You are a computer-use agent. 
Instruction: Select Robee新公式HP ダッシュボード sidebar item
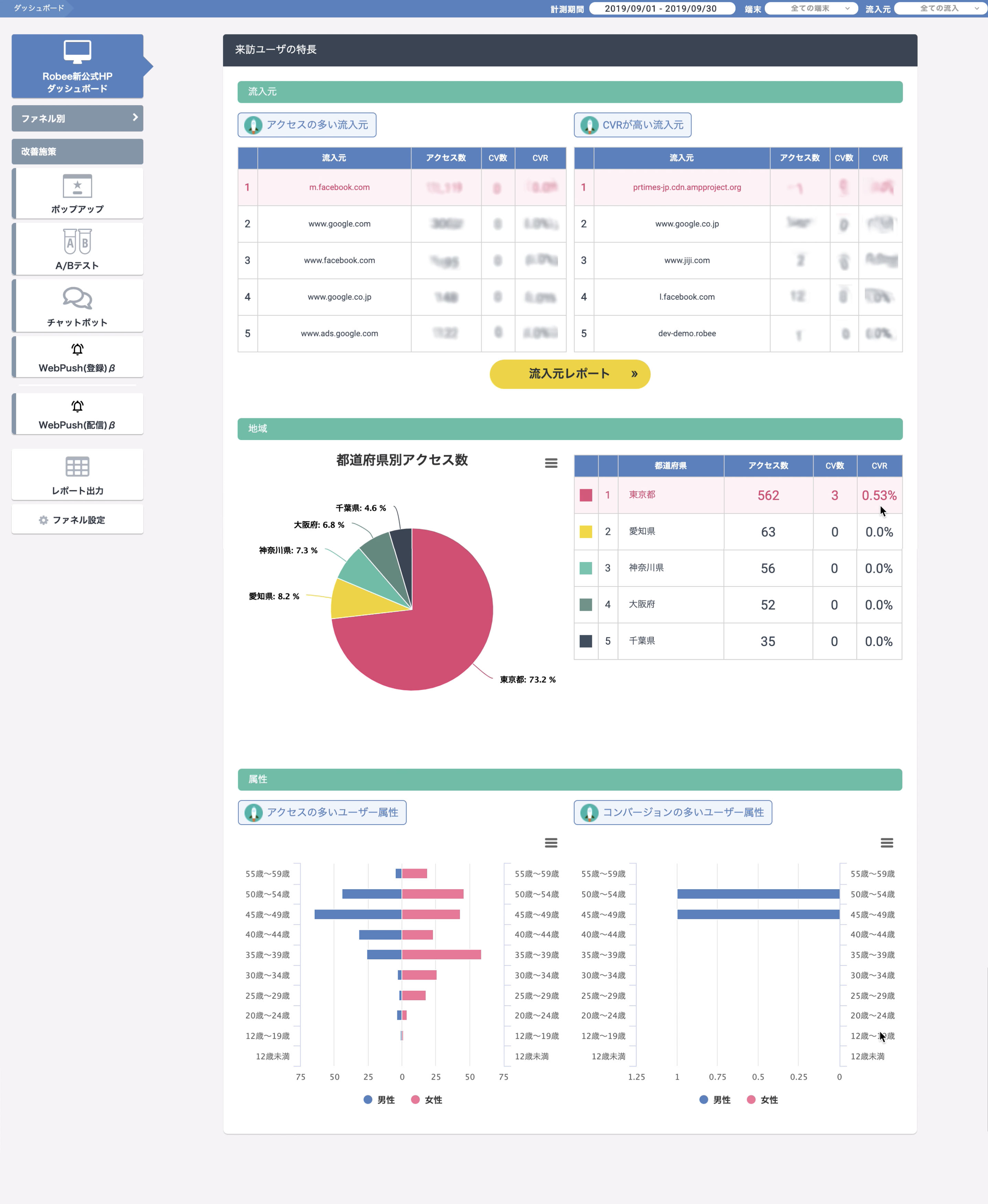pos(77,67)
